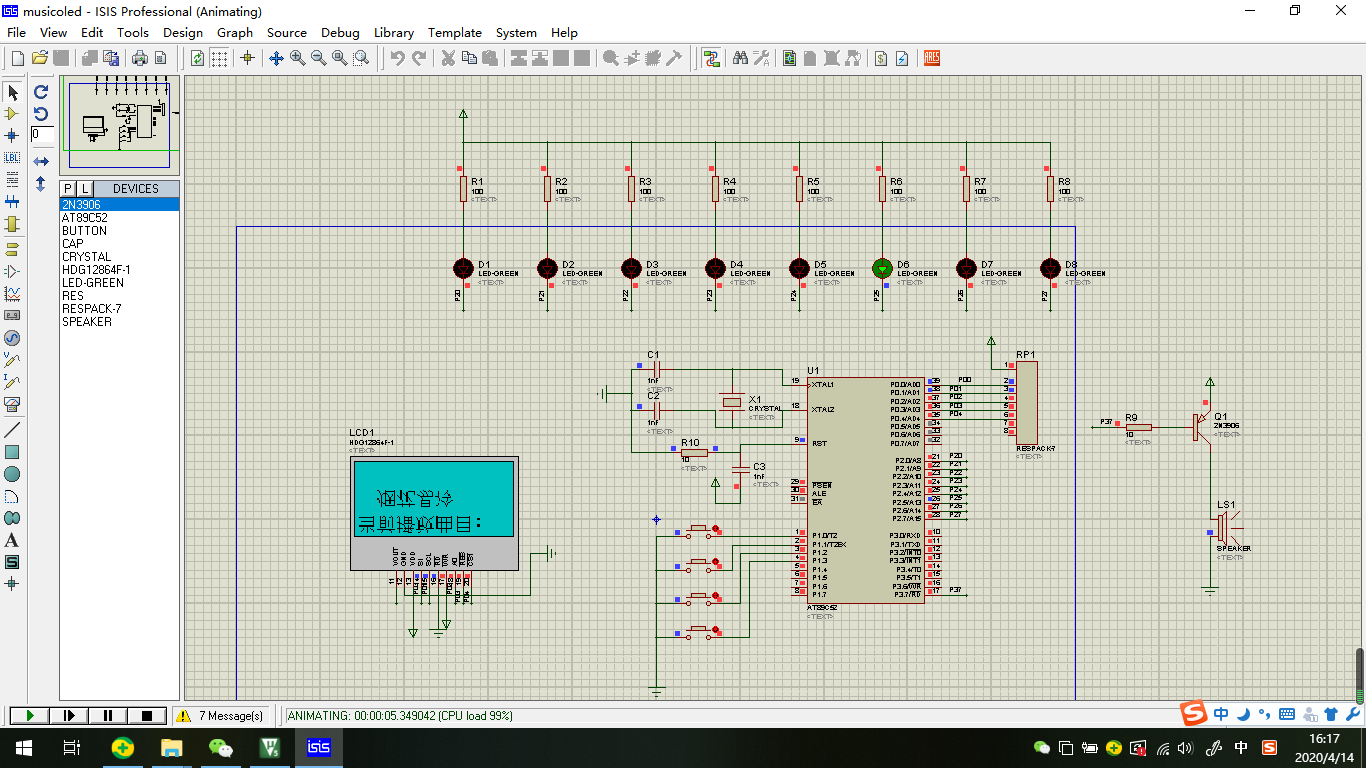Screen dimensions: 1366x768
Task: Choose the 2D Box drawing tool
Action: pyautogui.click(x=13, y=452)
